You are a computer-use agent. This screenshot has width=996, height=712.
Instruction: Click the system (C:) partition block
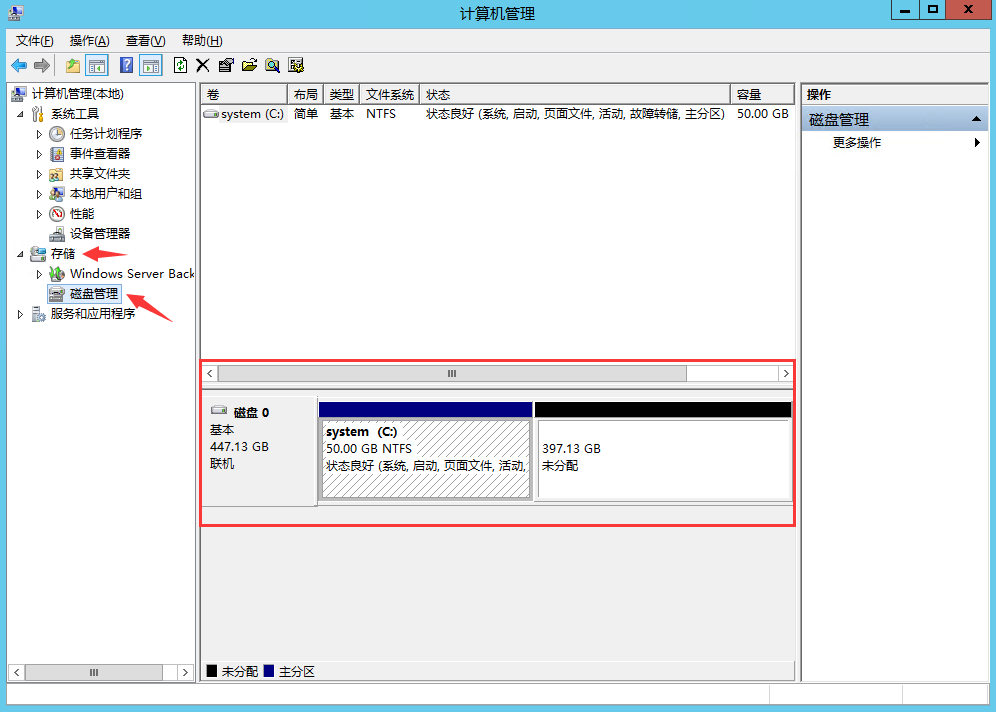[x=425, y=450]
